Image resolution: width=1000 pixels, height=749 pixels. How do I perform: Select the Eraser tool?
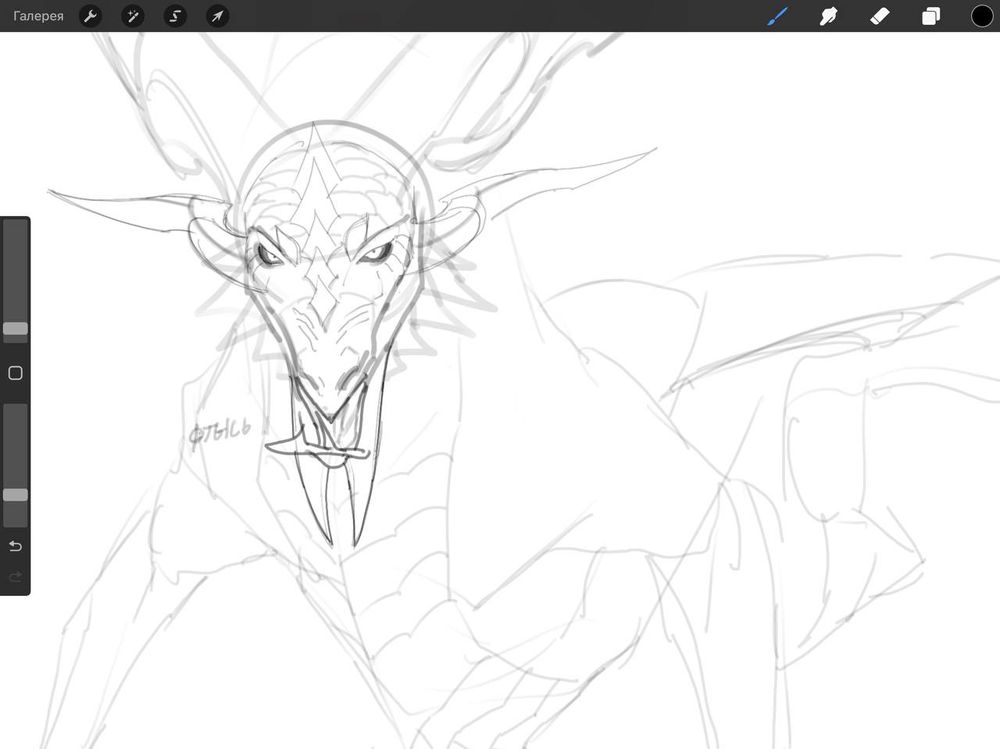tap(879, 16)
